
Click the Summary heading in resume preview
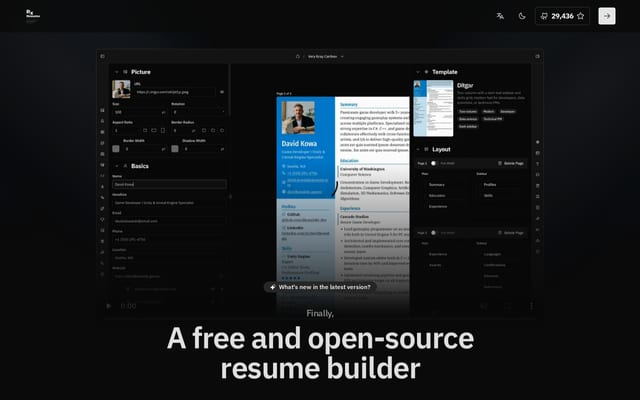pos(349,104)
